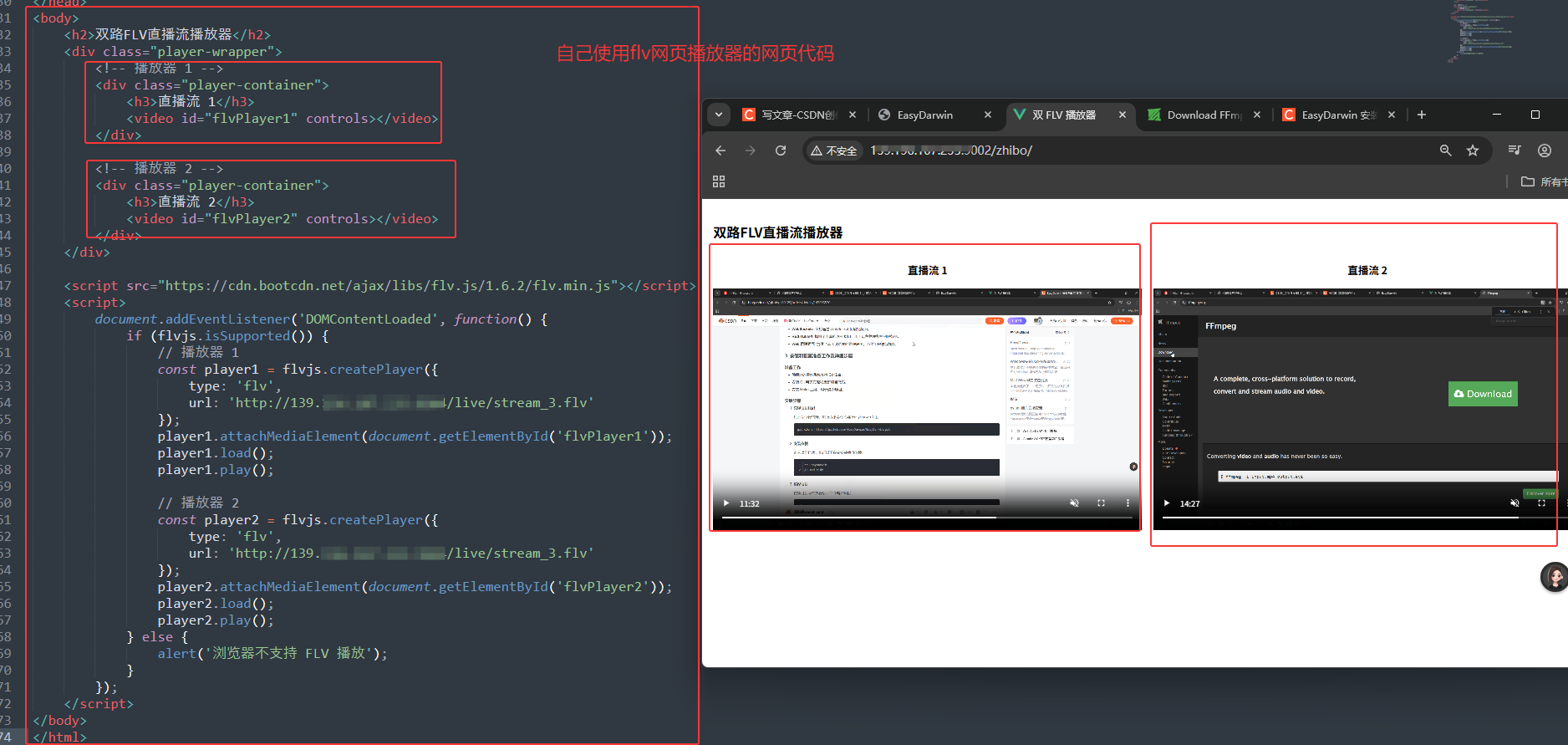Close the 双 FLV 播放器 tab
This screenshot has width=1568, height=745.
[1123, 115]
